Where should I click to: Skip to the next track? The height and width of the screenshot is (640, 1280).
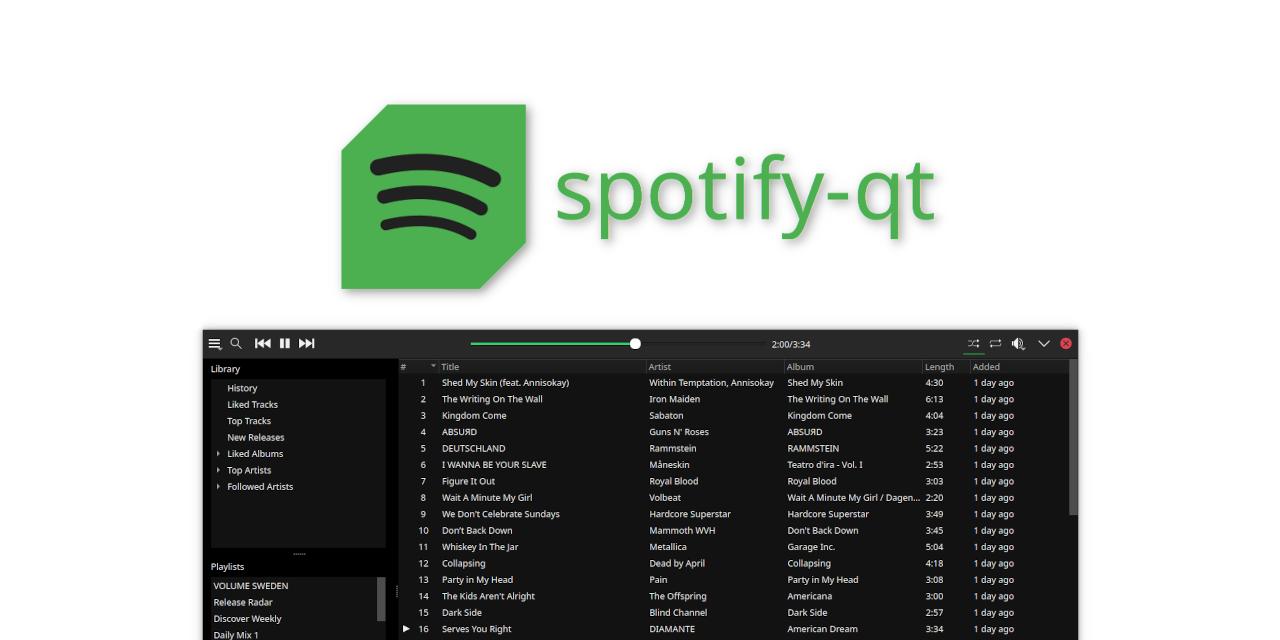click(307, 343)
